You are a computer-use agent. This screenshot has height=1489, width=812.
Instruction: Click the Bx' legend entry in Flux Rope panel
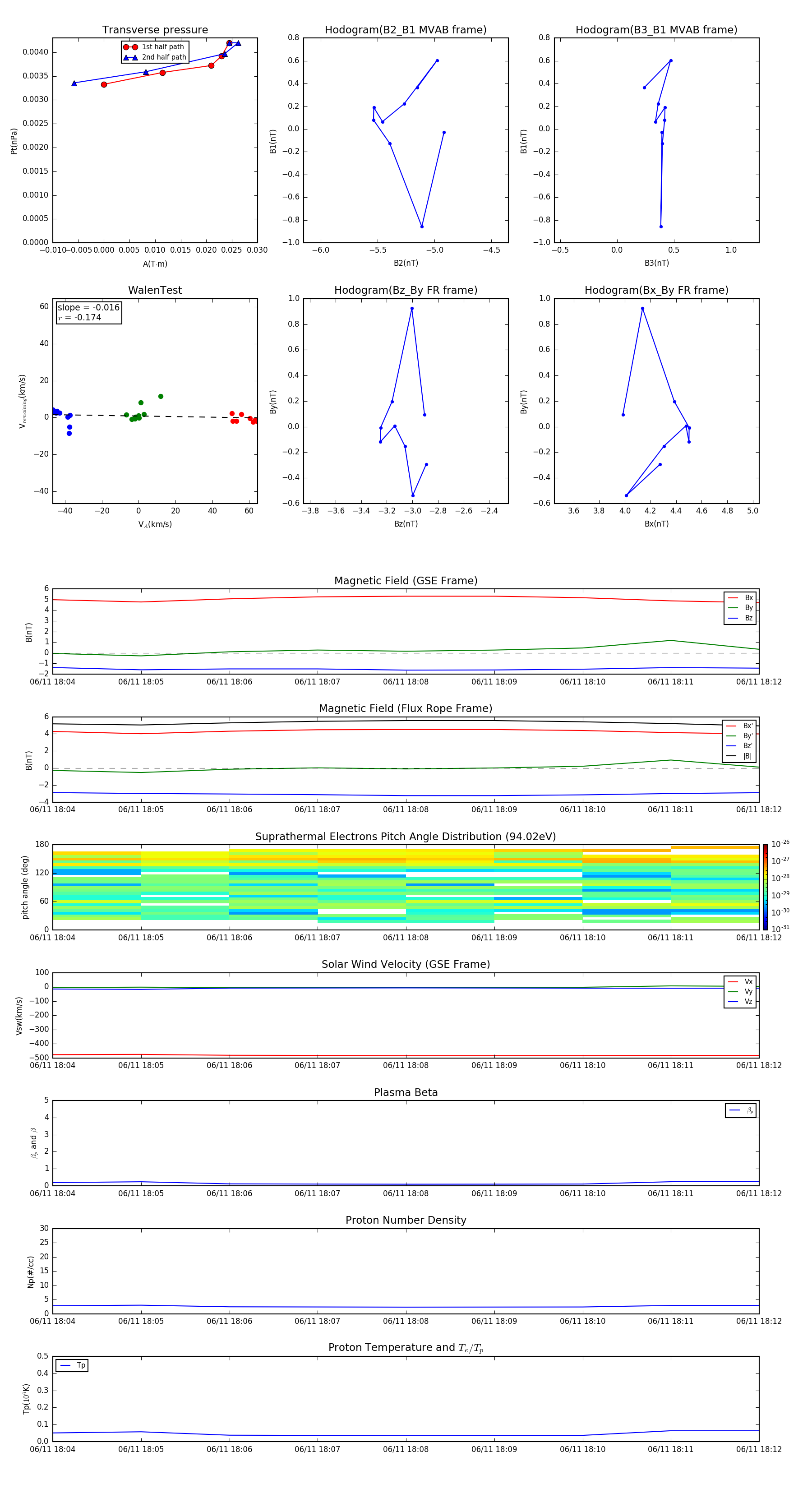pos(739,726)
